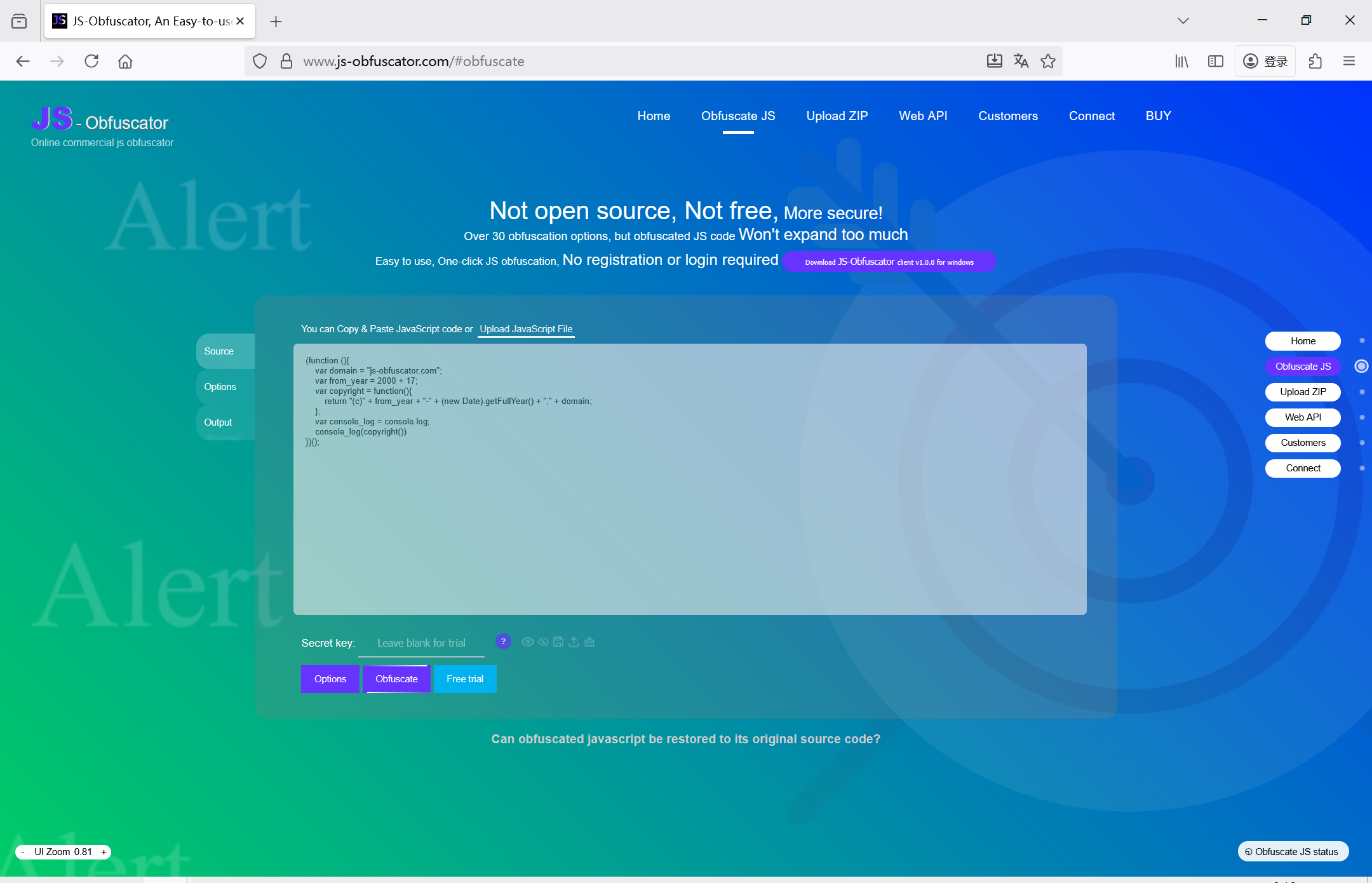Screen dimensions: 1372x883
Task: Expand the Obfuscate JS status panel
Action: (1293, 851)
